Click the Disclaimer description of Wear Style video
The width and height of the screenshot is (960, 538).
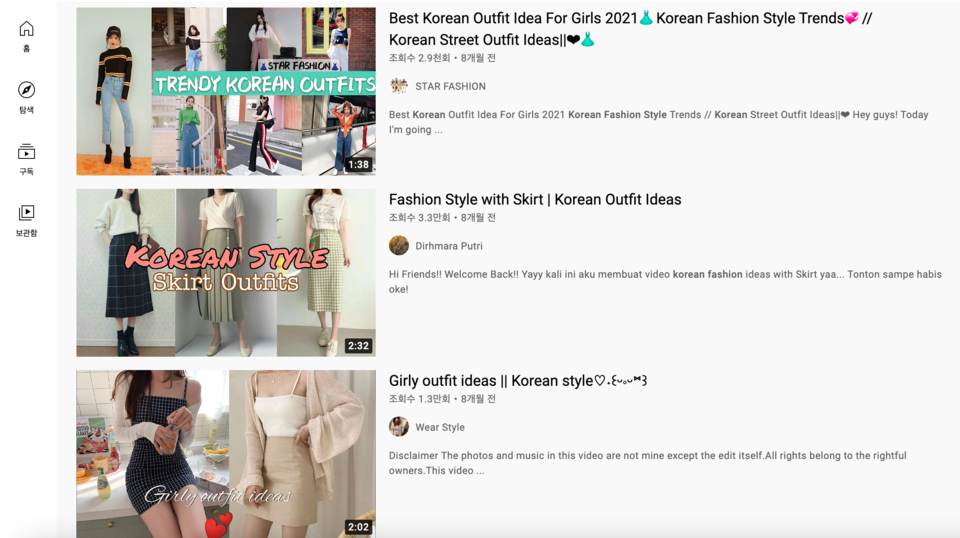click(647, 462)
